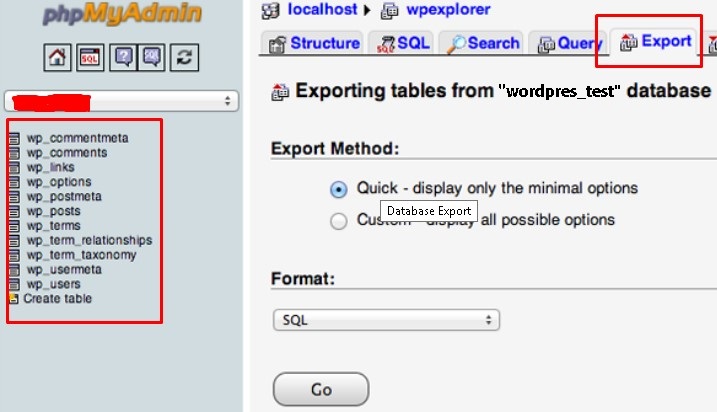This screenshot has width=717, height=412.
Task: Click the phpMyAdmin logo
Action: pyautogui.click(x=122, y=14)
